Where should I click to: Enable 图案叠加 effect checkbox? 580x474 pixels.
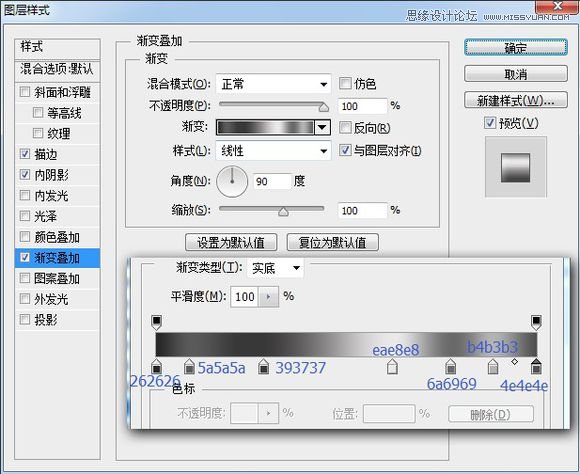coord(25,278)
